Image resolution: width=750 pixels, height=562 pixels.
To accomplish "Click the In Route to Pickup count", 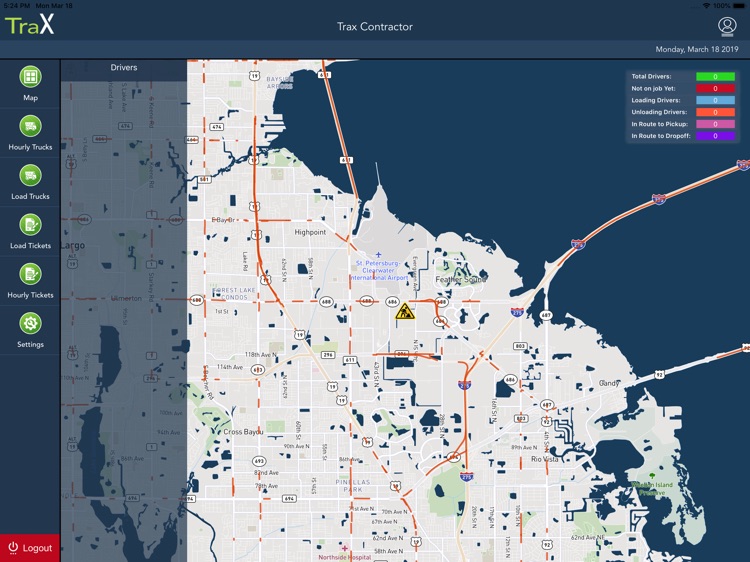I will (714, 124).
